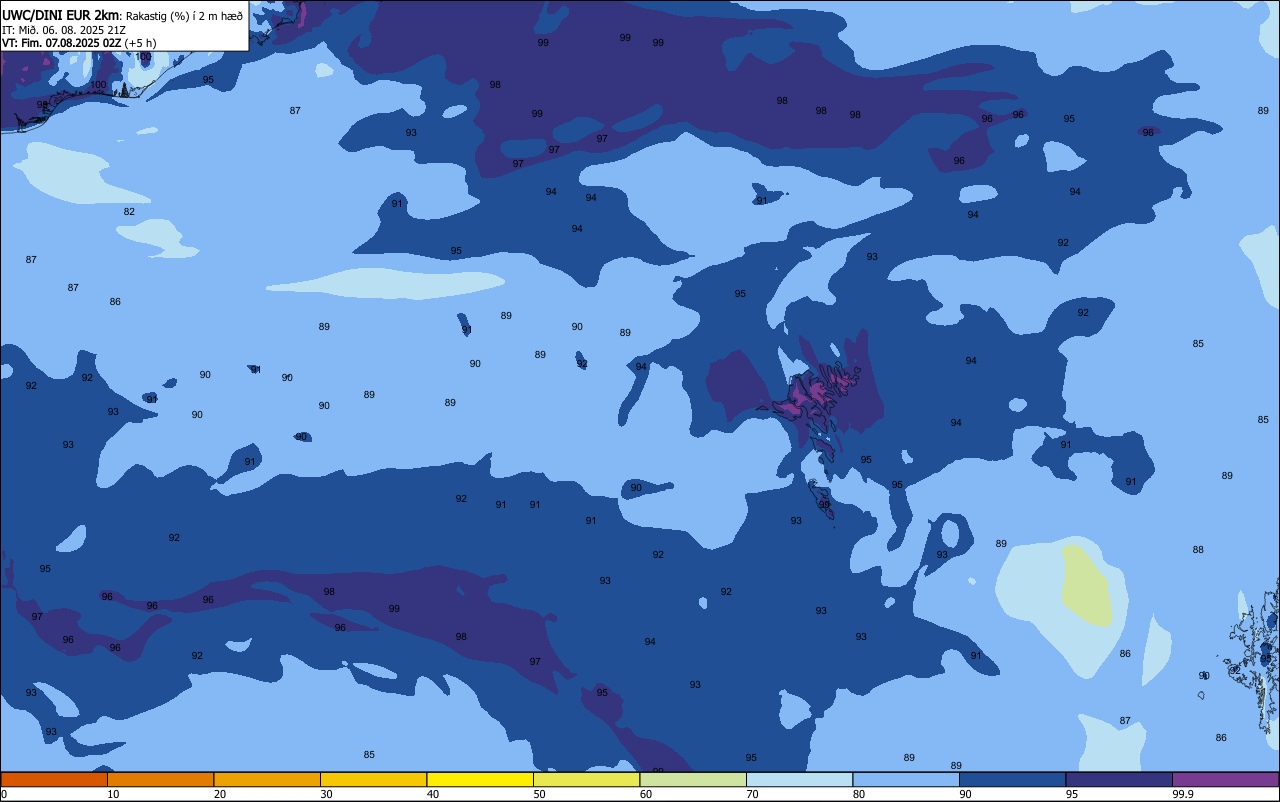The height and width of the screenshot is (802, 1280).
Task: Click the '70' tick label on the color bar
Action: [x=752, y=794]
